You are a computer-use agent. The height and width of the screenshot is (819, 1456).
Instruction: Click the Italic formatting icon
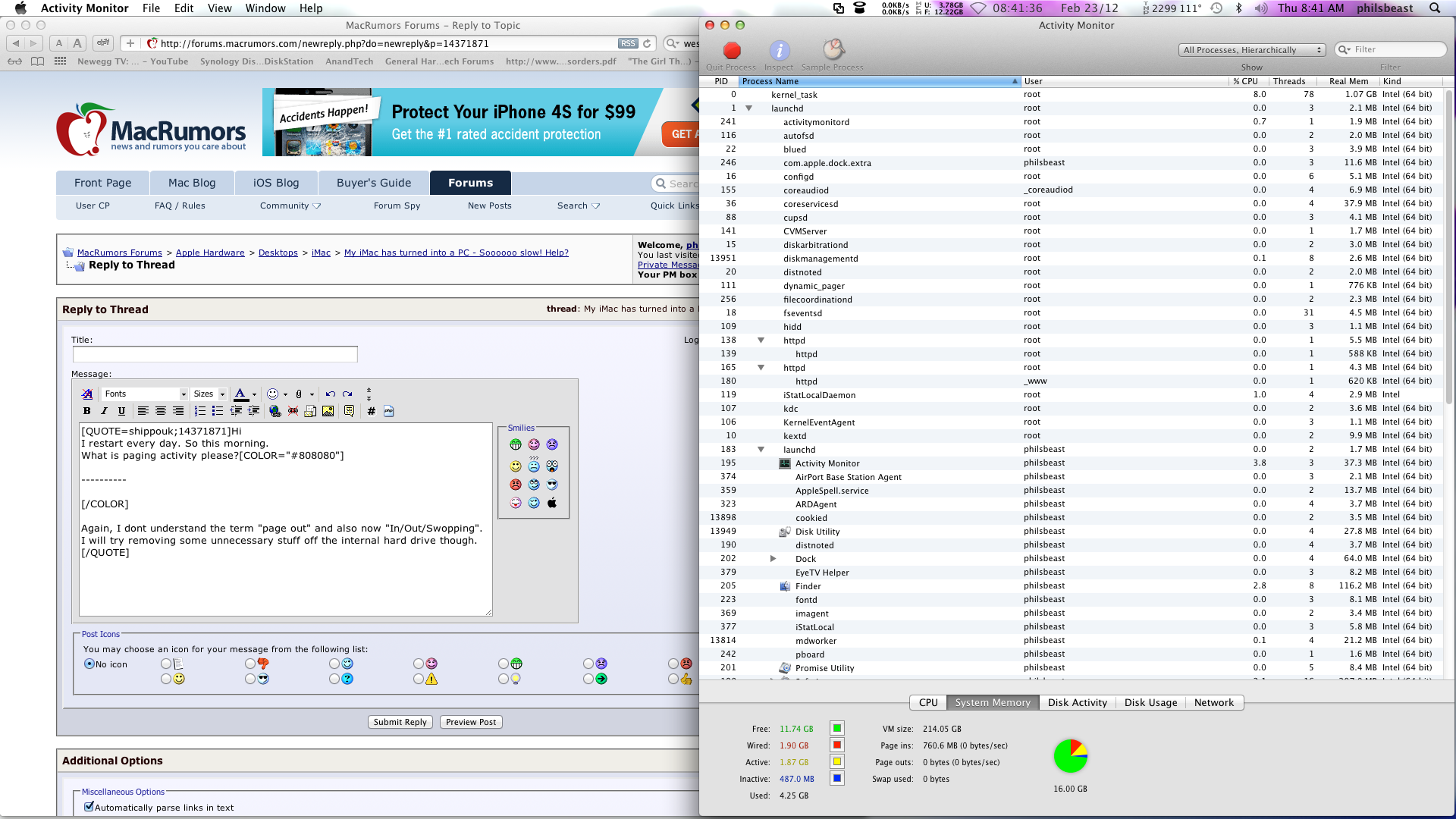[104, 411]
